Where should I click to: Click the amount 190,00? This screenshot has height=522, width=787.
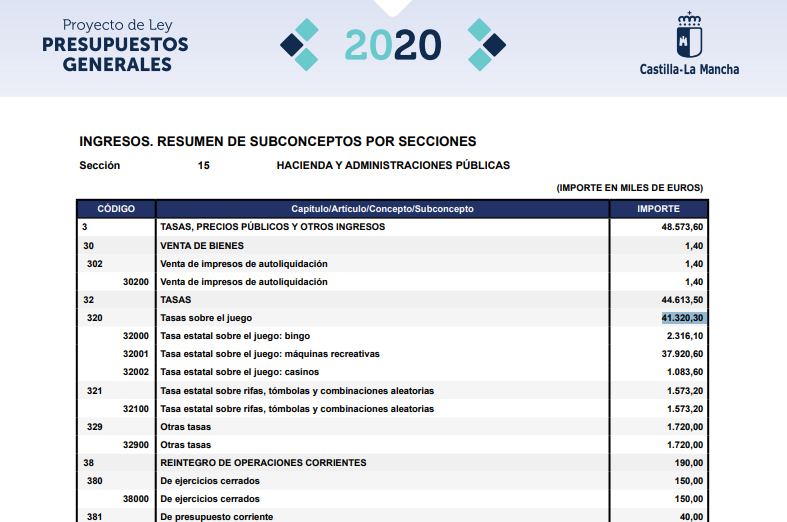point(689,463)
